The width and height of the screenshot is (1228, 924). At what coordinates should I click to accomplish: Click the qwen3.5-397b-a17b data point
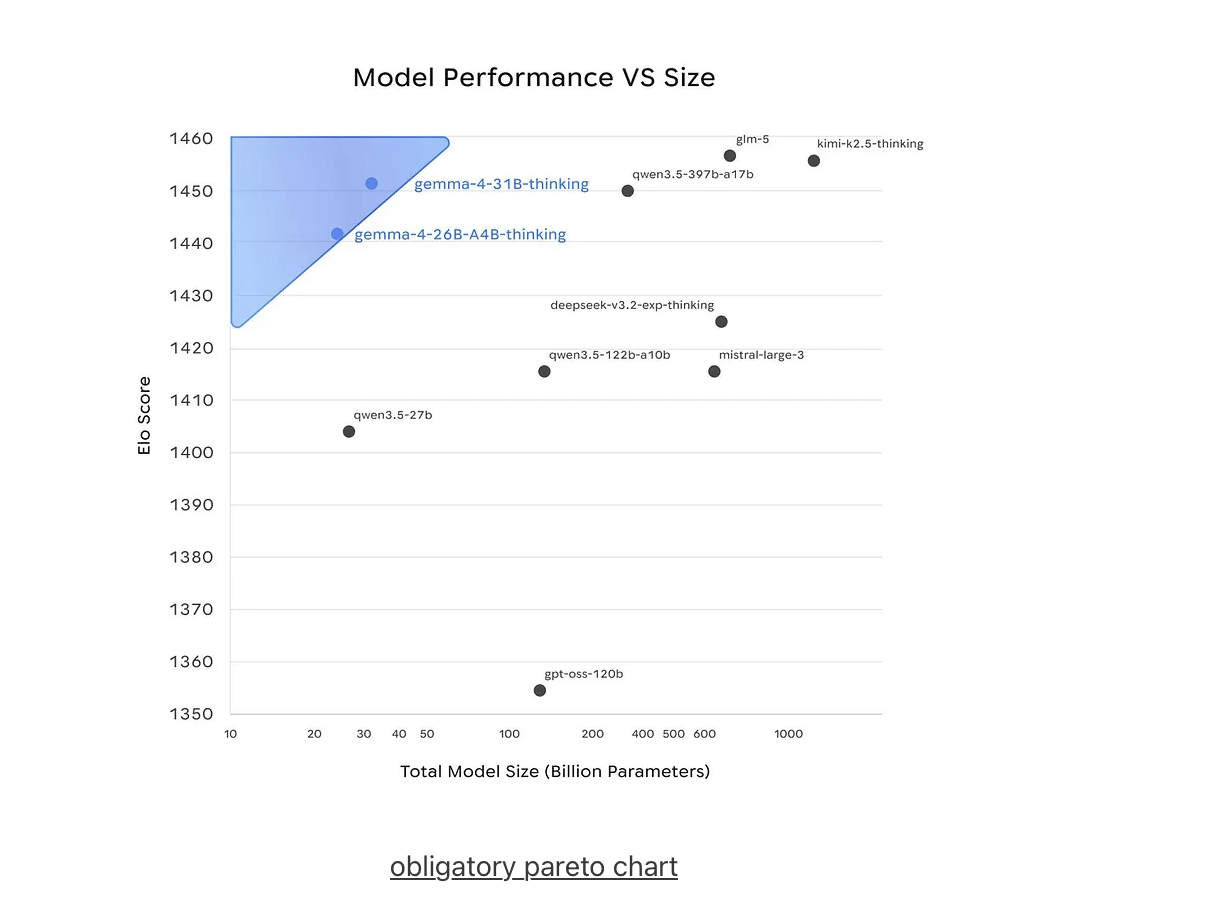click(627, 191)
